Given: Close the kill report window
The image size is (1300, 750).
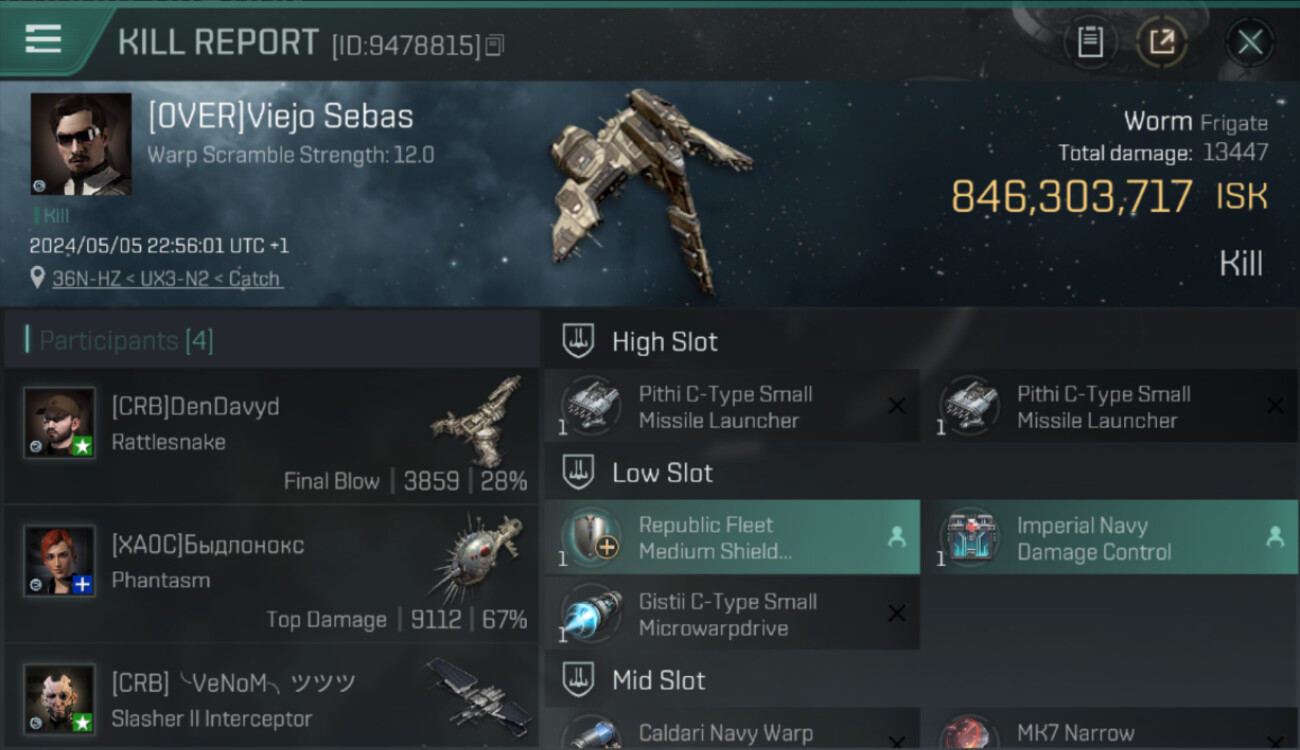Looking at the screenshot, I should [1250, 42].
